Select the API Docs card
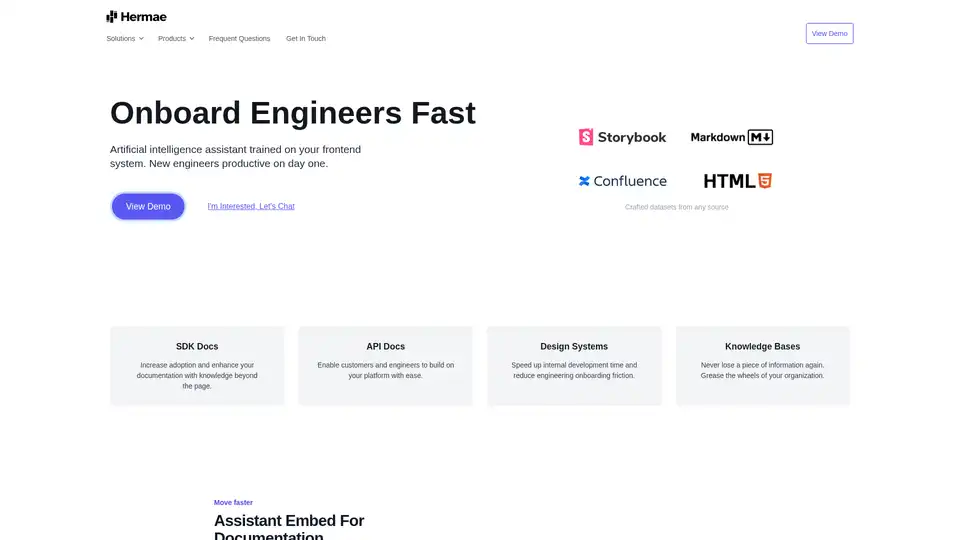Viewport: 960px width, 540px height. click(x=385, y=365)
